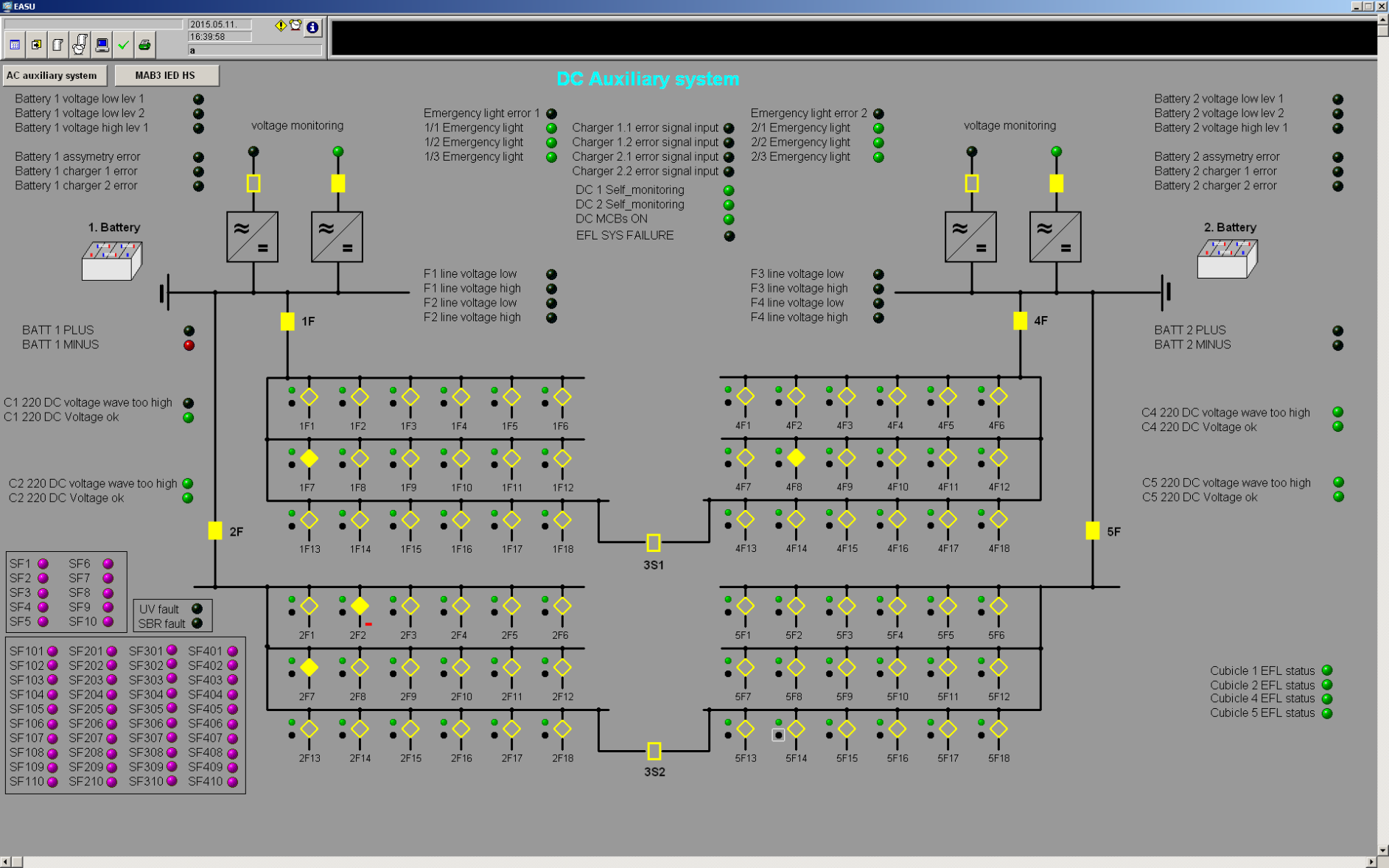
Task: Toggle the 4F main breaker square
Action: tap(1020, 321)
